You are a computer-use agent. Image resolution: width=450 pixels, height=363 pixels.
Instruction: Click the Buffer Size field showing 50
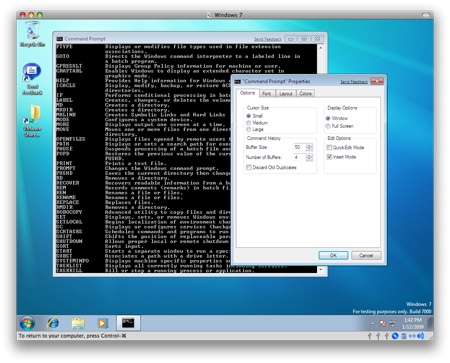click(300, 147)
